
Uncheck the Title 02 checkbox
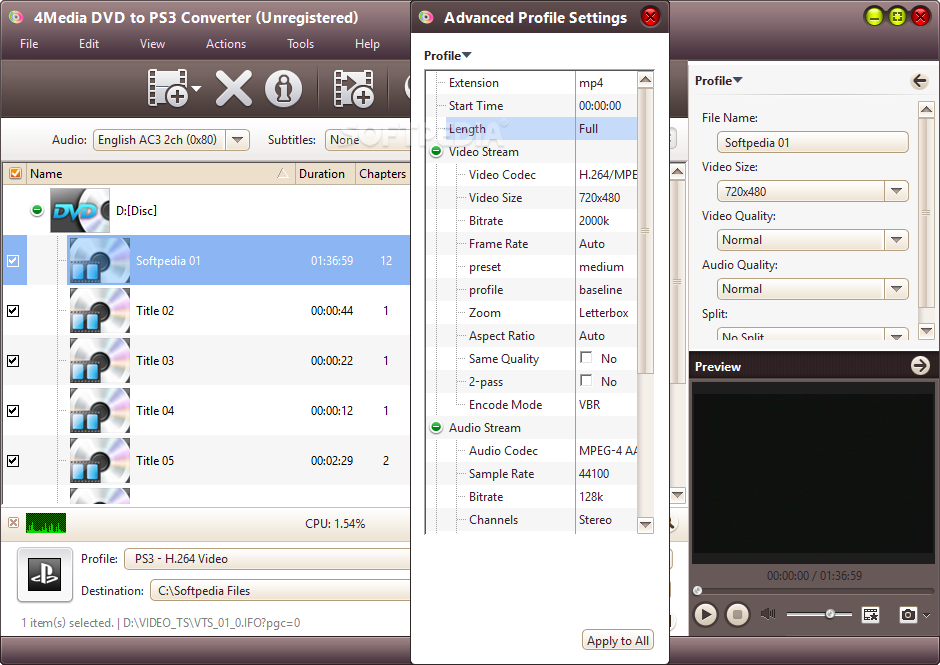point(13,311)
